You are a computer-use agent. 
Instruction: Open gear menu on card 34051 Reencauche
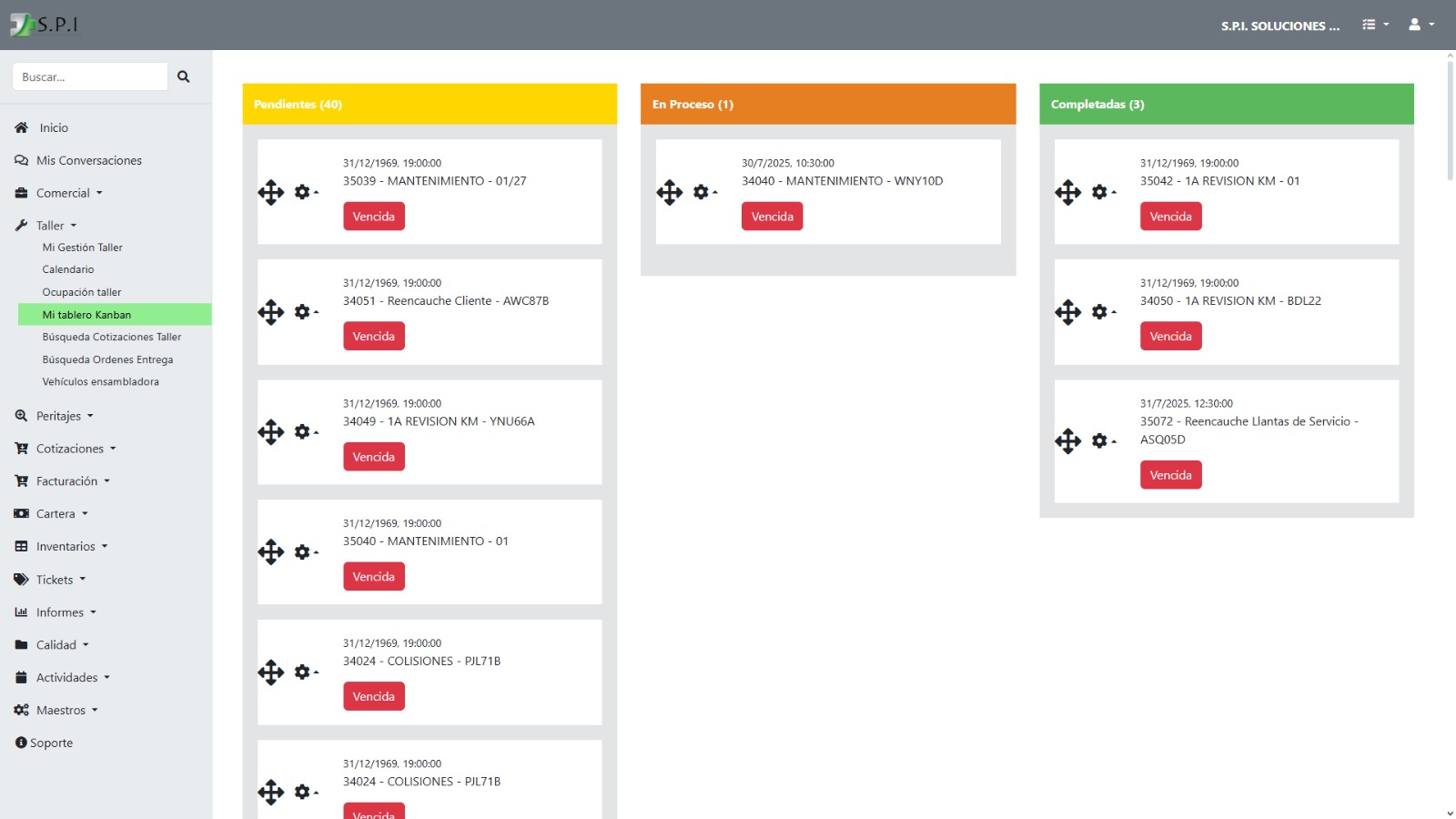[306, 312]
